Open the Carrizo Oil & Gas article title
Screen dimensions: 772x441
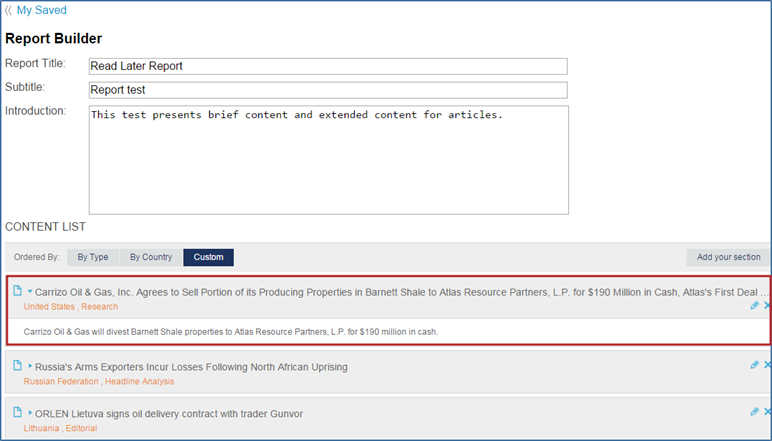[401, 292]
